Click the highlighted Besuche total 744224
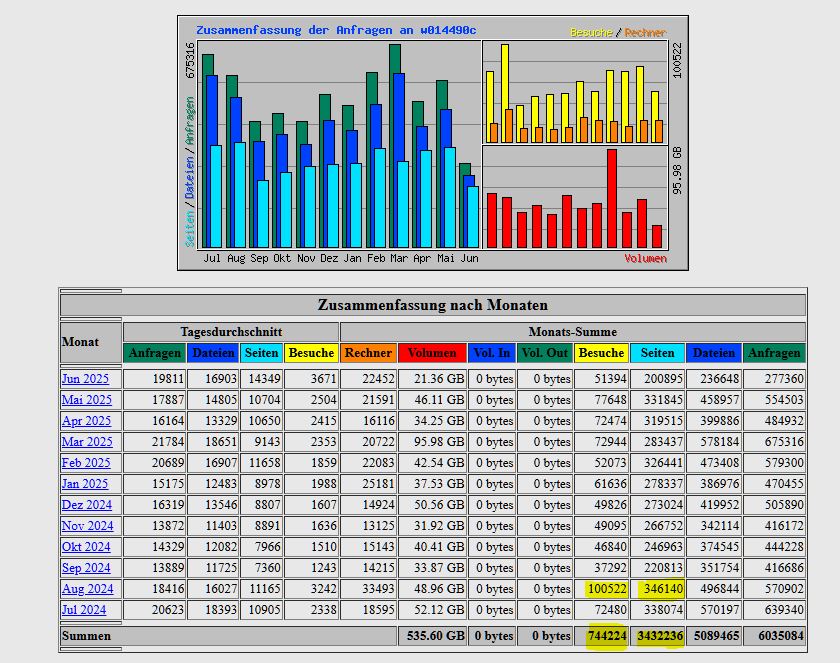The height and width of the screenshot is (663, 840). 605,636
